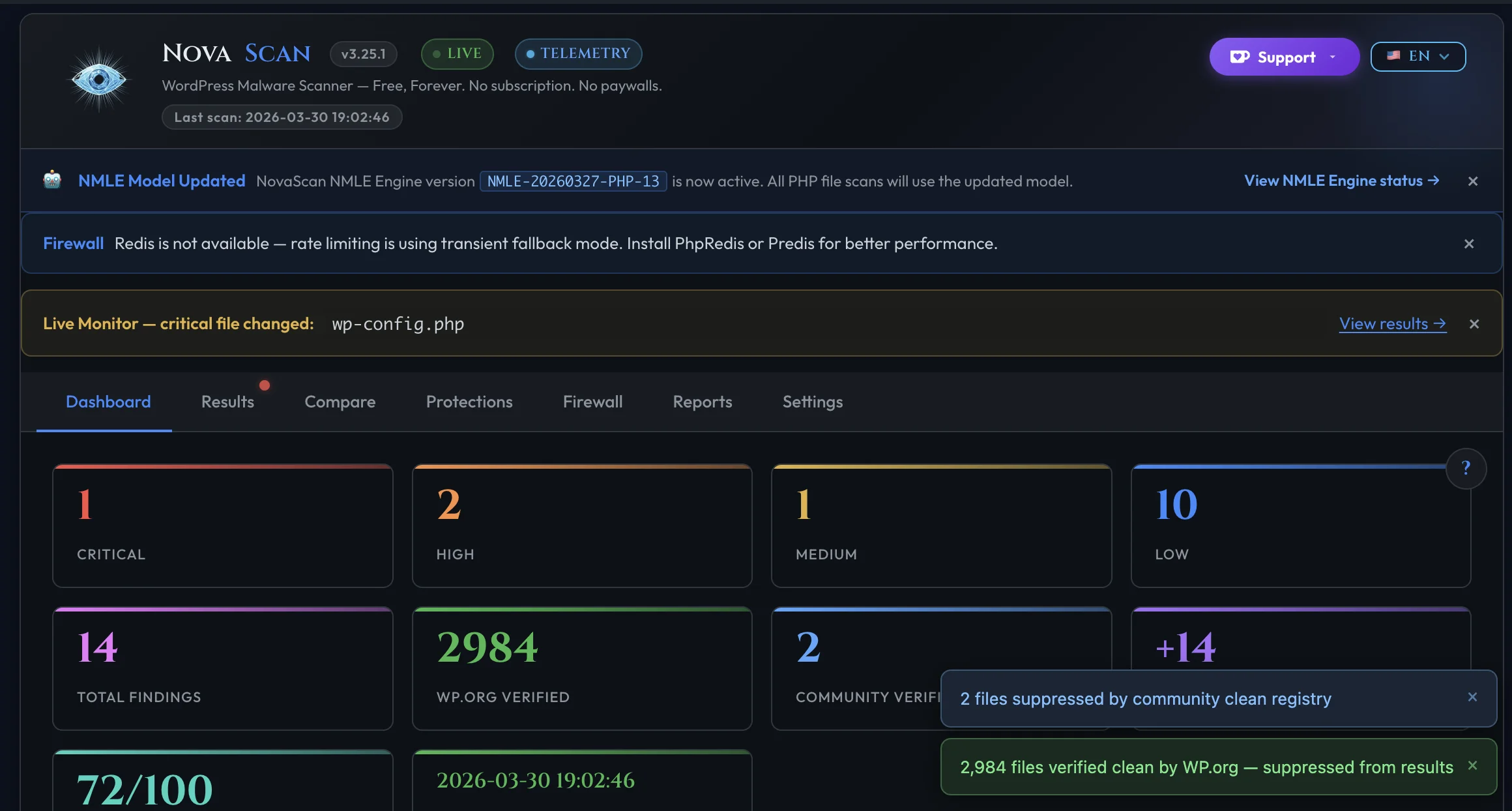This screenshot has width=1512, height=811.
Task: Dismiss the Redis firewall notice
Action: pos(1468,243)
